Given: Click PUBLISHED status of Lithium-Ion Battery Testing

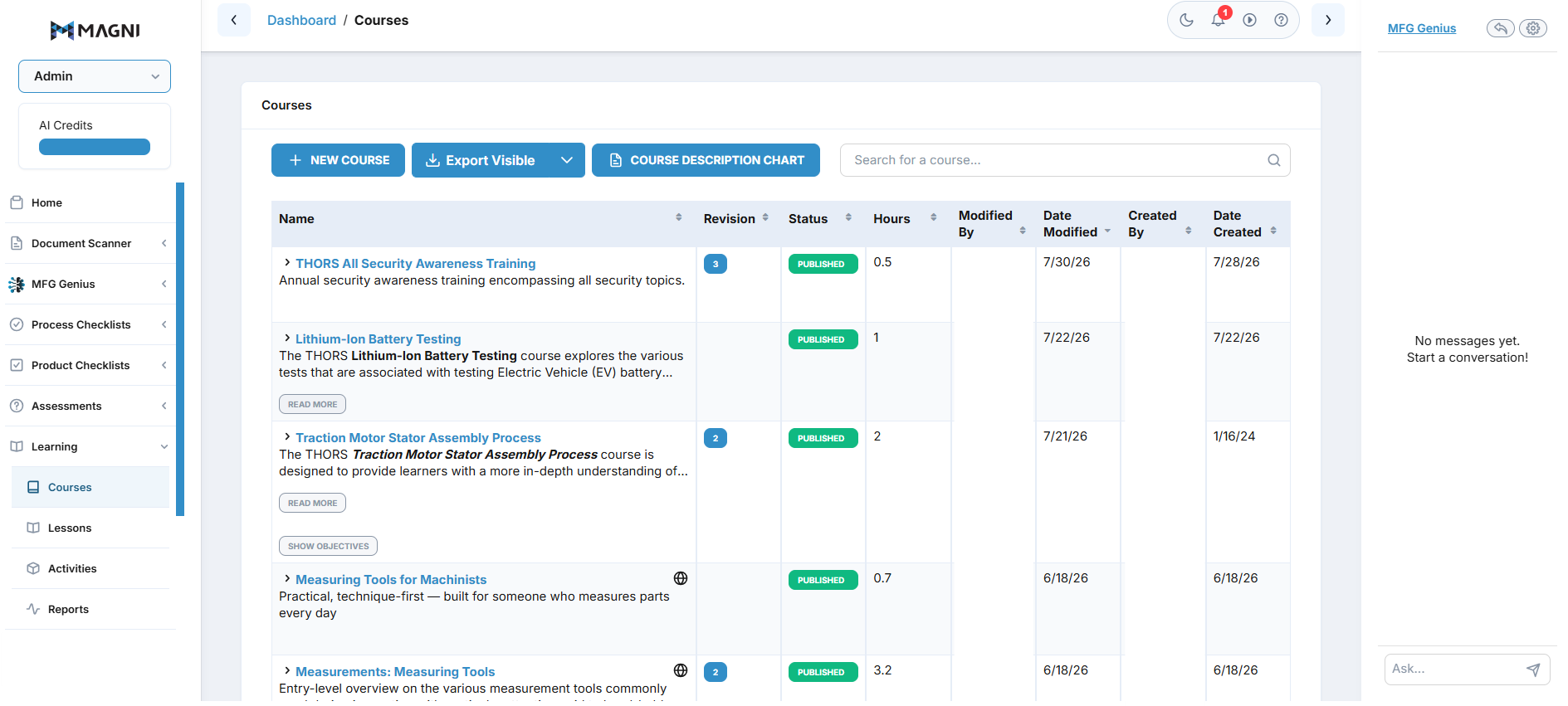Looking at the screenshot, I should pyautogui.click(x=823, y=339).
